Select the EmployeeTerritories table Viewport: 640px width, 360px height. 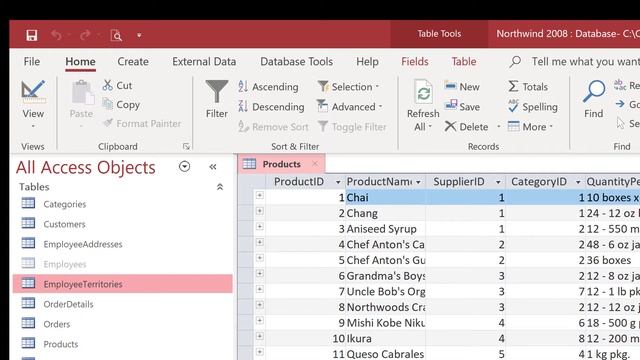(x=122, y=284)
